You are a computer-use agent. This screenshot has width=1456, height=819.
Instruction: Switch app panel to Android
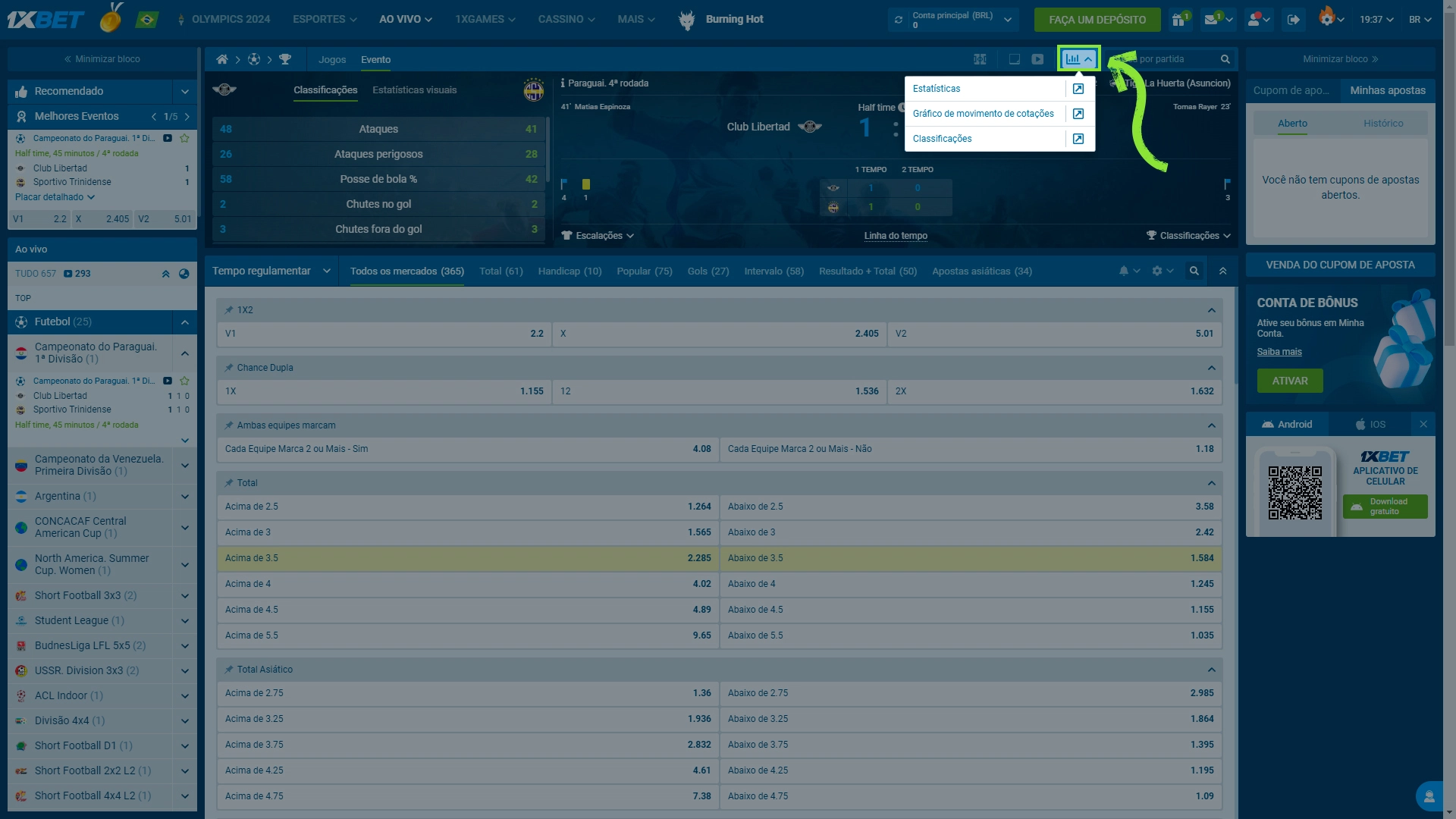1287,425
